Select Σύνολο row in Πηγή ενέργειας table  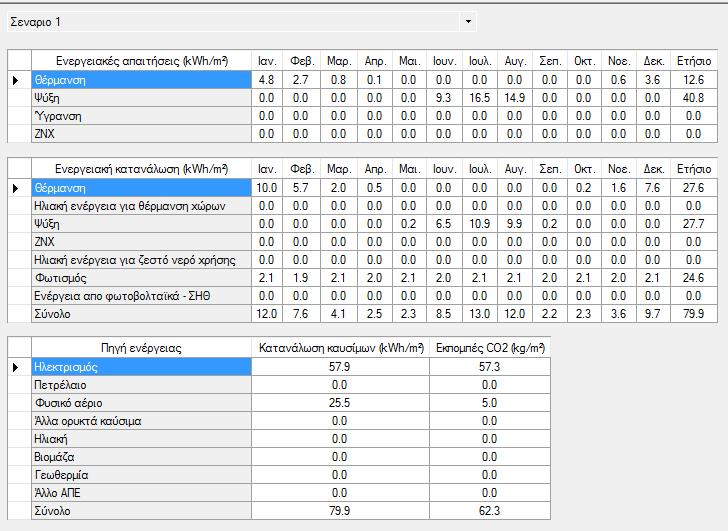(x=142, y=511)
